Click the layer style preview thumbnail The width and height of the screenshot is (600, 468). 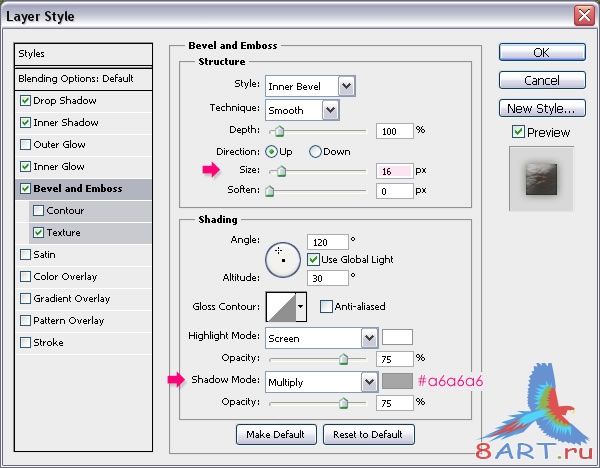point(541,179)
